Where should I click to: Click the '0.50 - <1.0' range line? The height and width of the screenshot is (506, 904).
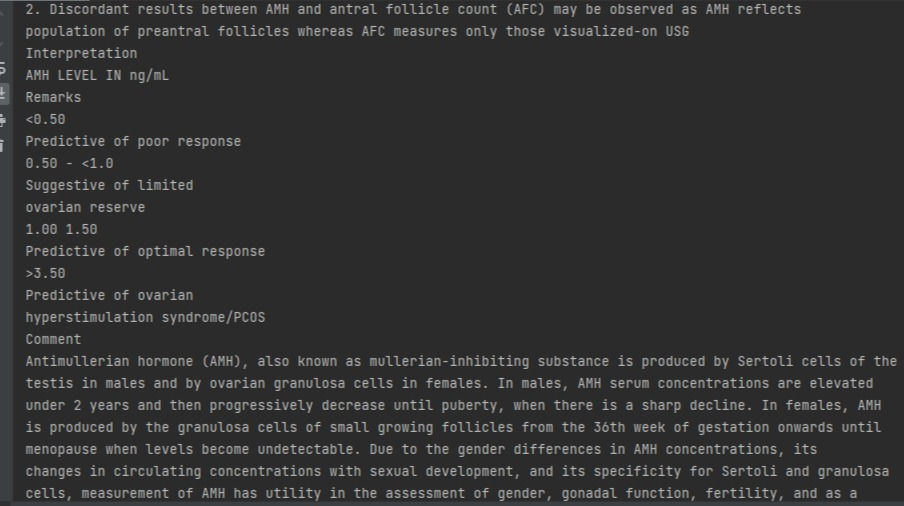click(69, 164)
